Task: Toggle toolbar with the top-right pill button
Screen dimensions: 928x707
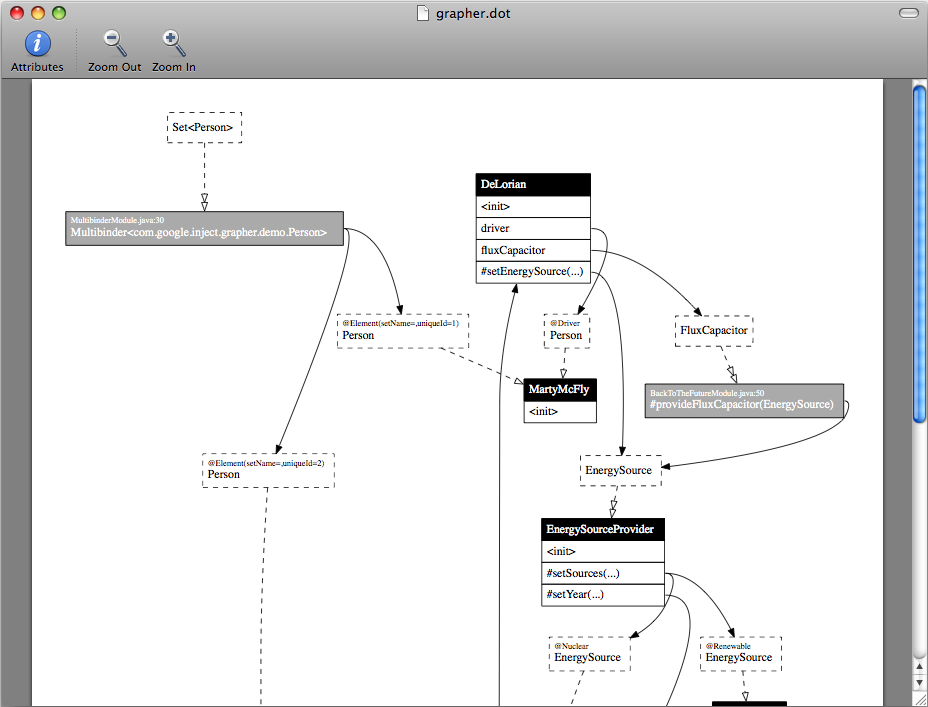Action: pos(908,13)
